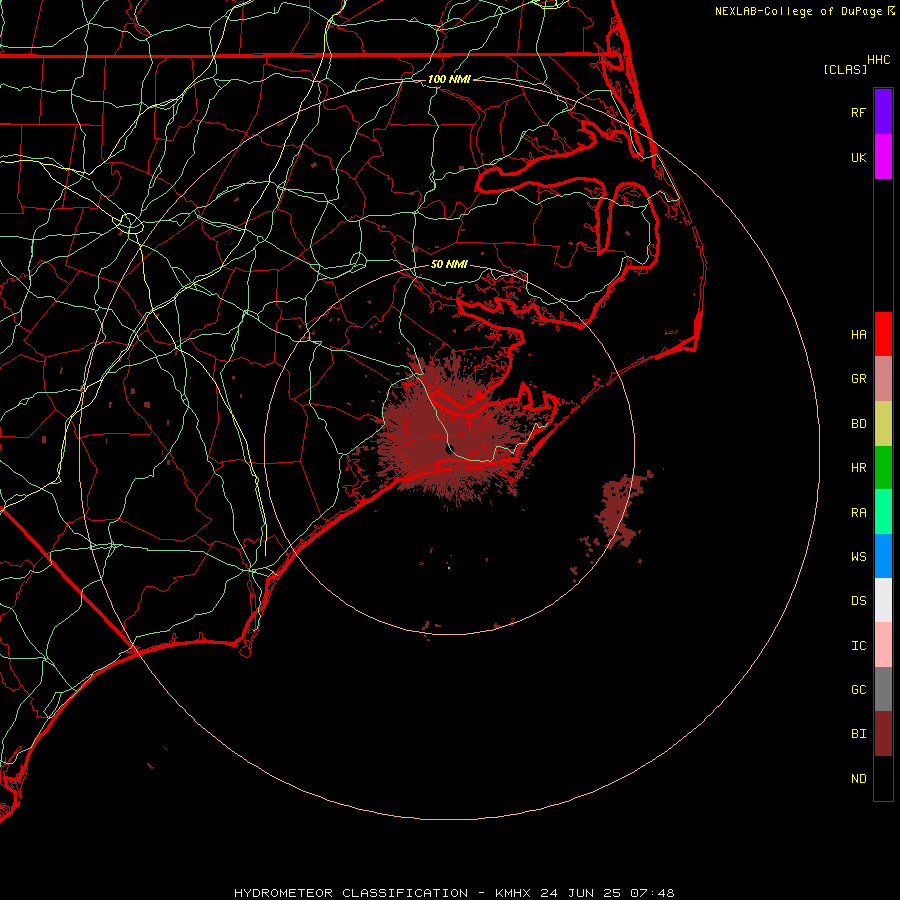Viewport: 900px width, 900px height.
Task: Click the HA legend label
Action: click(x=858, y=334)
